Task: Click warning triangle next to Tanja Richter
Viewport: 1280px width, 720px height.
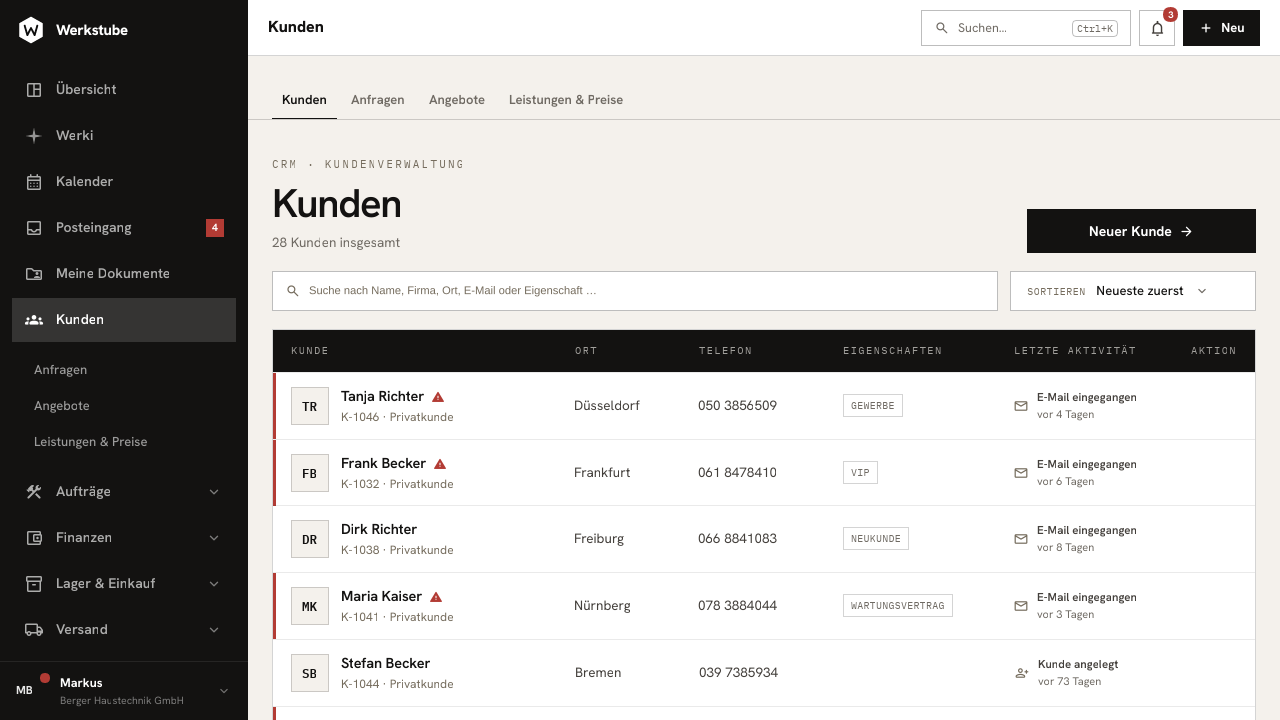Action: (x=438, y=397)
